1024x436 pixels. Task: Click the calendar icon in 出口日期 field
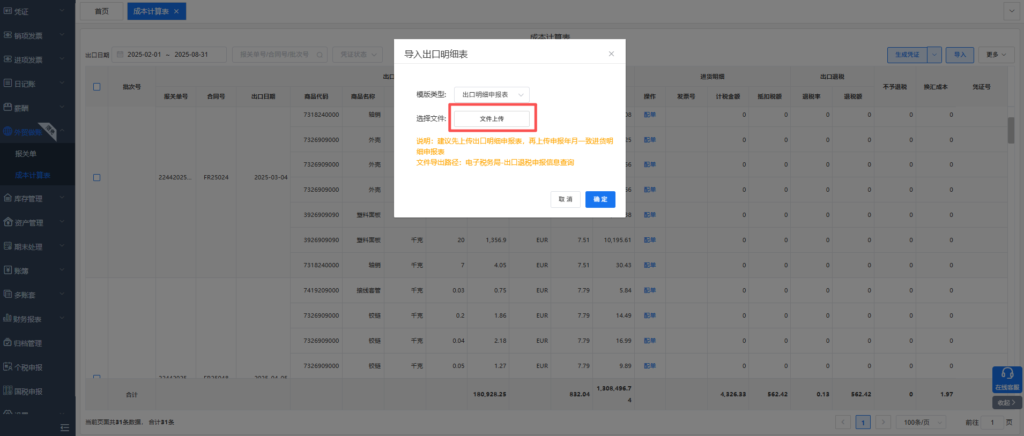pyautogui.click(x=121, y=54)
